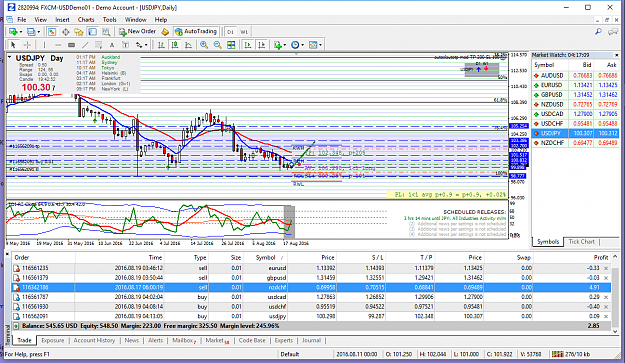625x363 pixels.
Task: Open the indicators list icon
Action: tap(278, 45)
